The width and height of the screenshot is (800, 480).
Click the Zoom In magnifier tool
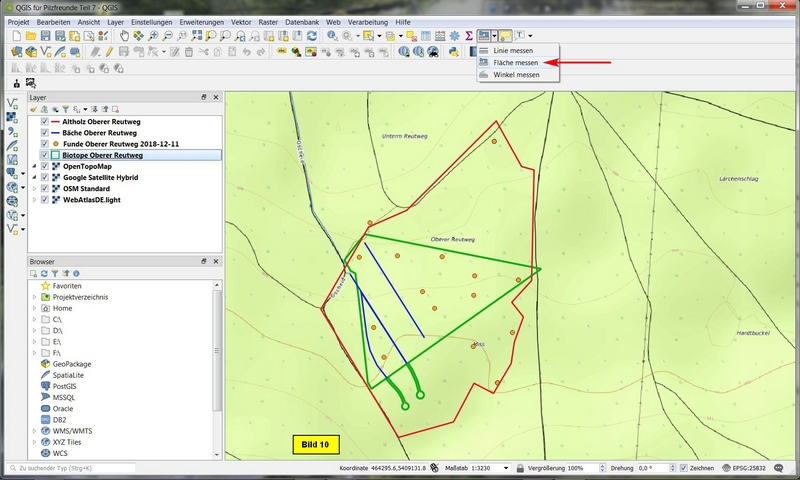pos(155,36)
